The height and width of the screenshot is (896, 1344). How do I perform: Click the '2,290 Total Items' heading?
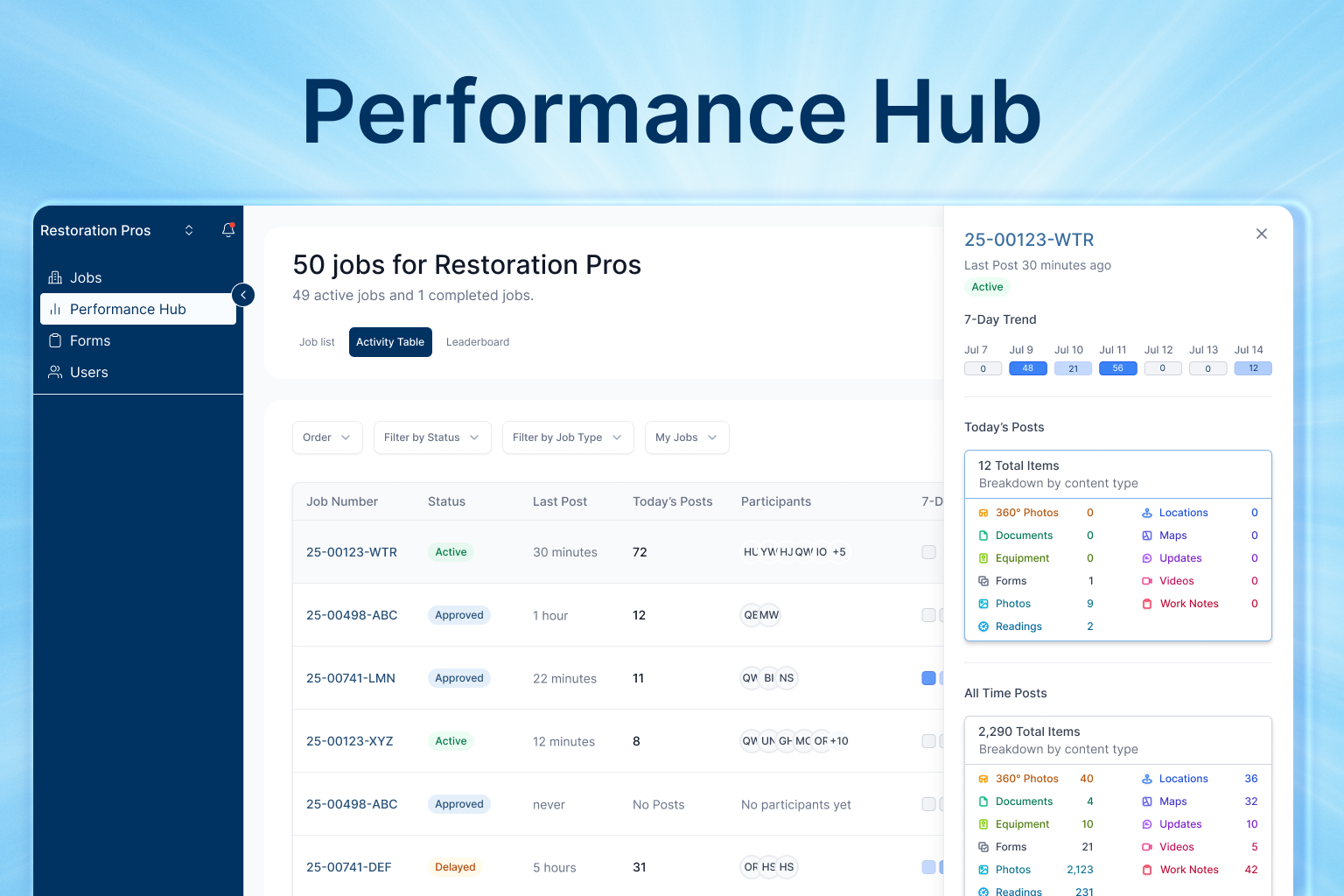pyautogui.click(x=1029, y=731)
